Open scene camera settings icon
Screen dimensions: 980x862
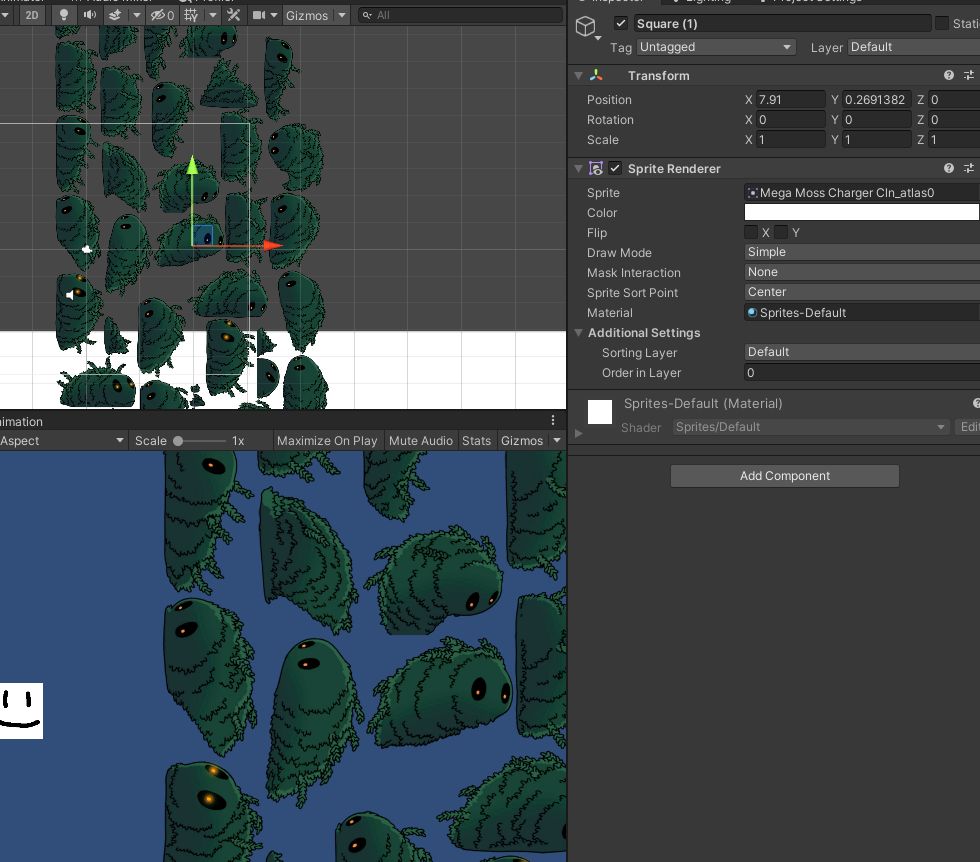259,15
